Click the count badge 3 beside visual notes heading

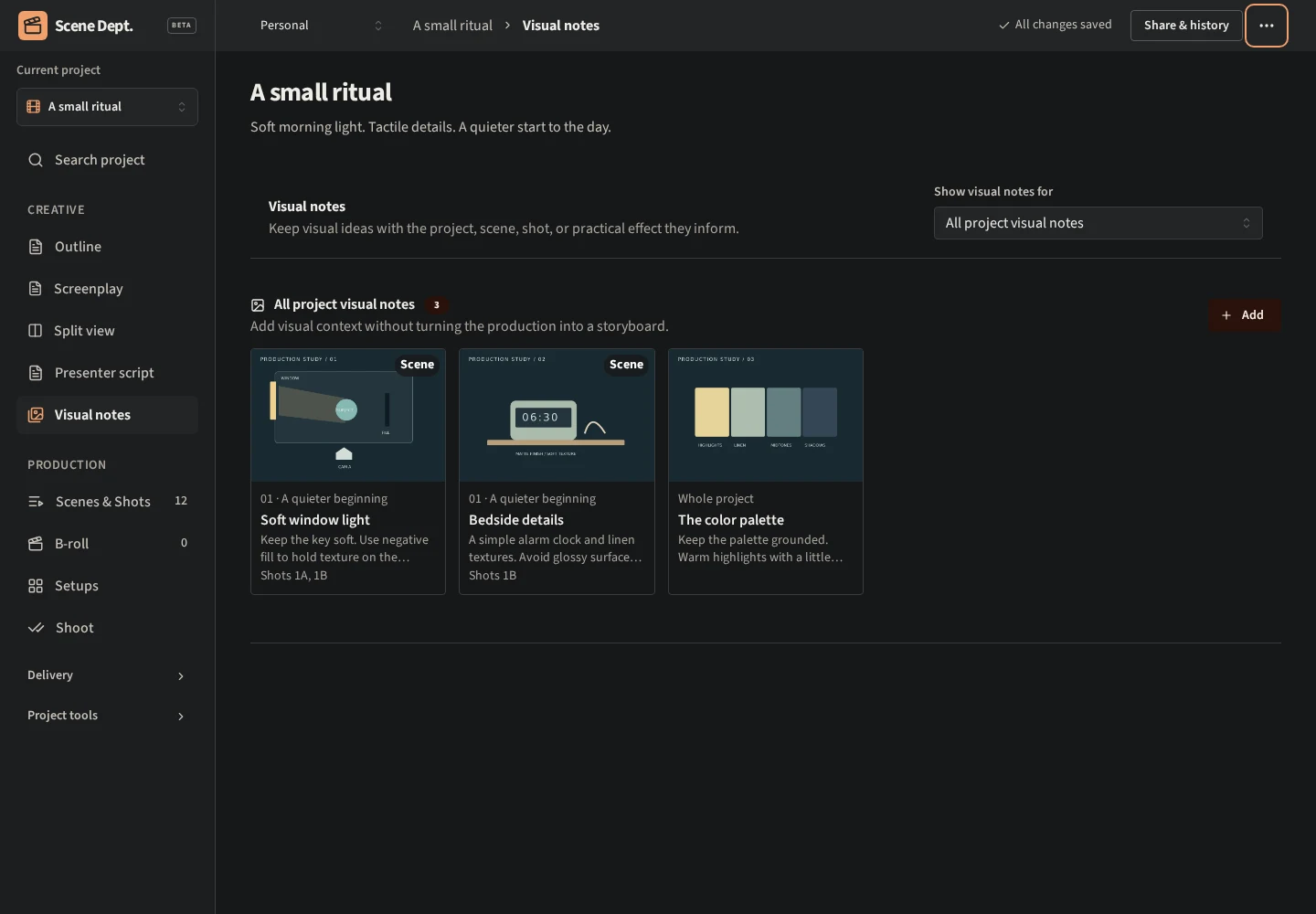click(x=436, y=305)
